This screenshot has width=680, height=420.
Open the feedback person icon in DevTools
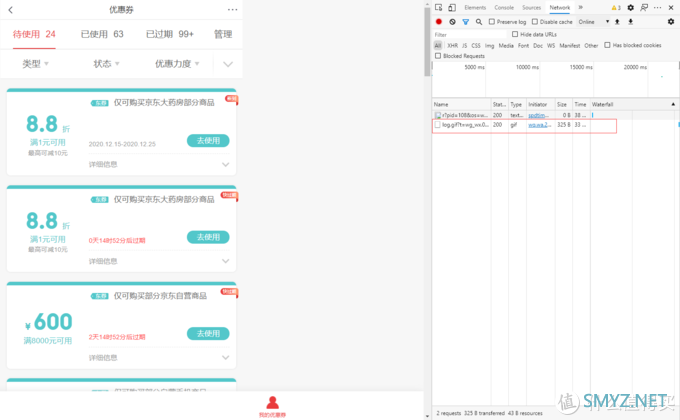644,7
